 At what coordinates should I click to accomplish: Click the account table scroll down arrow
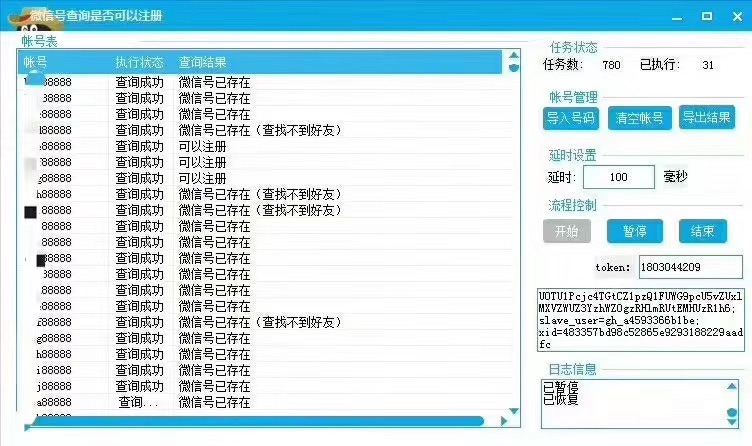(x=514, y=411)
